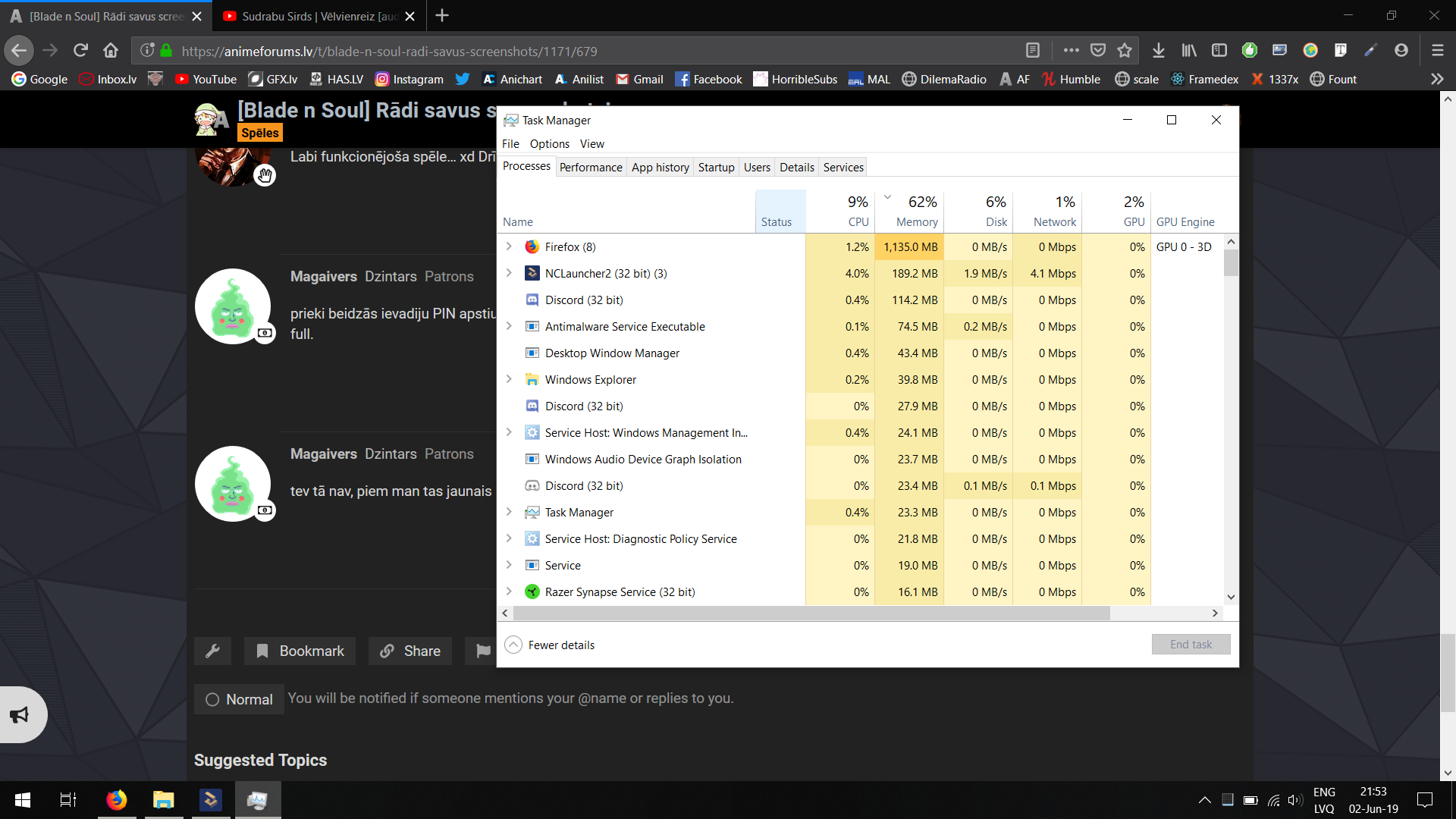Click the Share button

point(410,651)
